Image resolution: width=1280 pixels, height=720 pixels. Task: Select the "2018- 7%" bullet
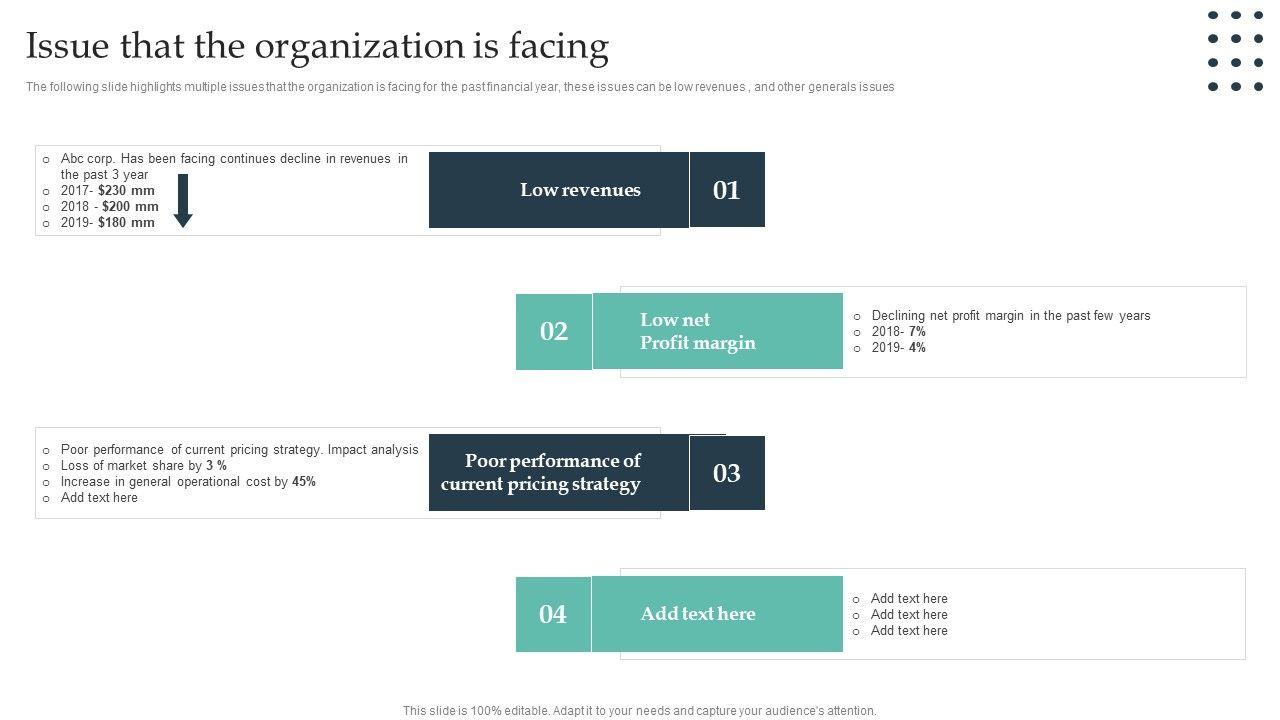pos(898,332)
